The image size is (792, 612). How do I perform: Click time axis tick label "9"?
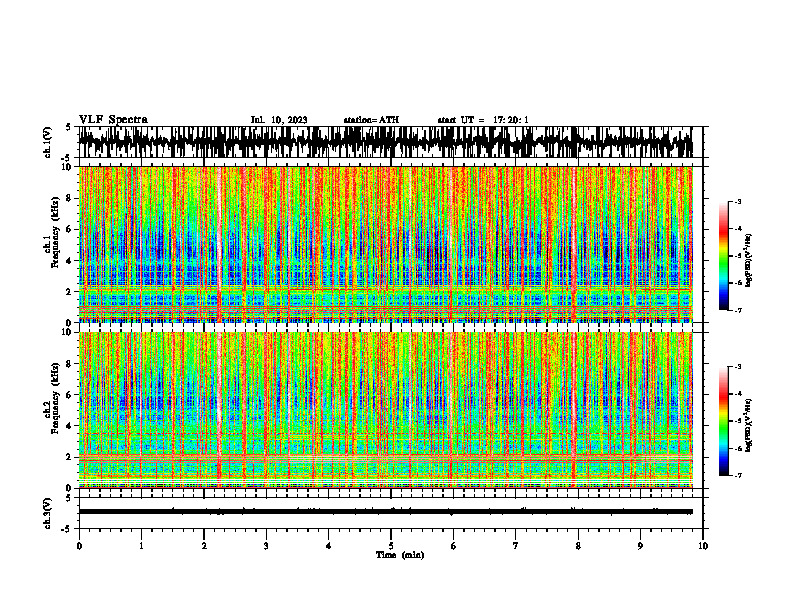640,546
